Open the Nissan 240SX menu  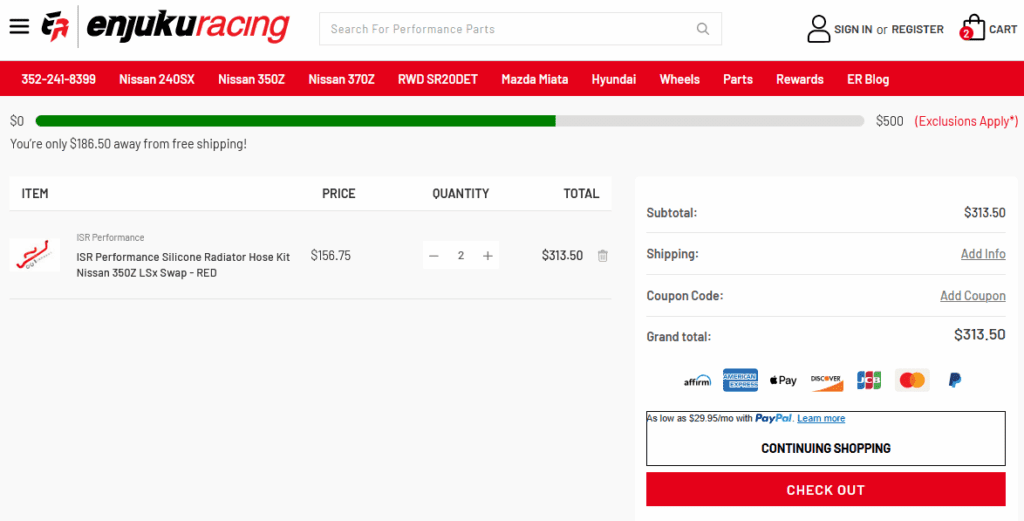(157, 80)
